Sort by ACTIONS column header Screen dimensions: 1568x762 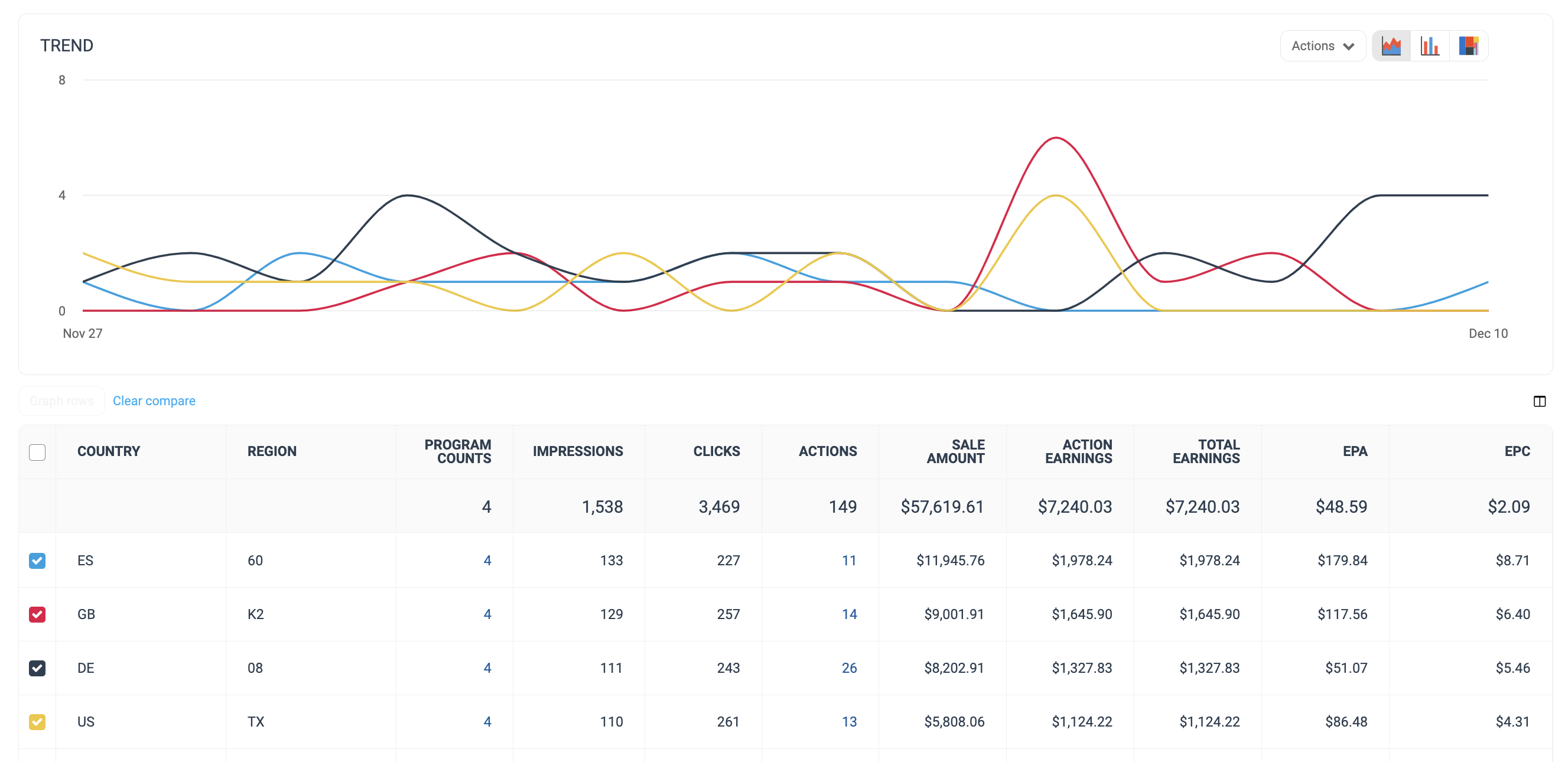click(x=828, y=452)
